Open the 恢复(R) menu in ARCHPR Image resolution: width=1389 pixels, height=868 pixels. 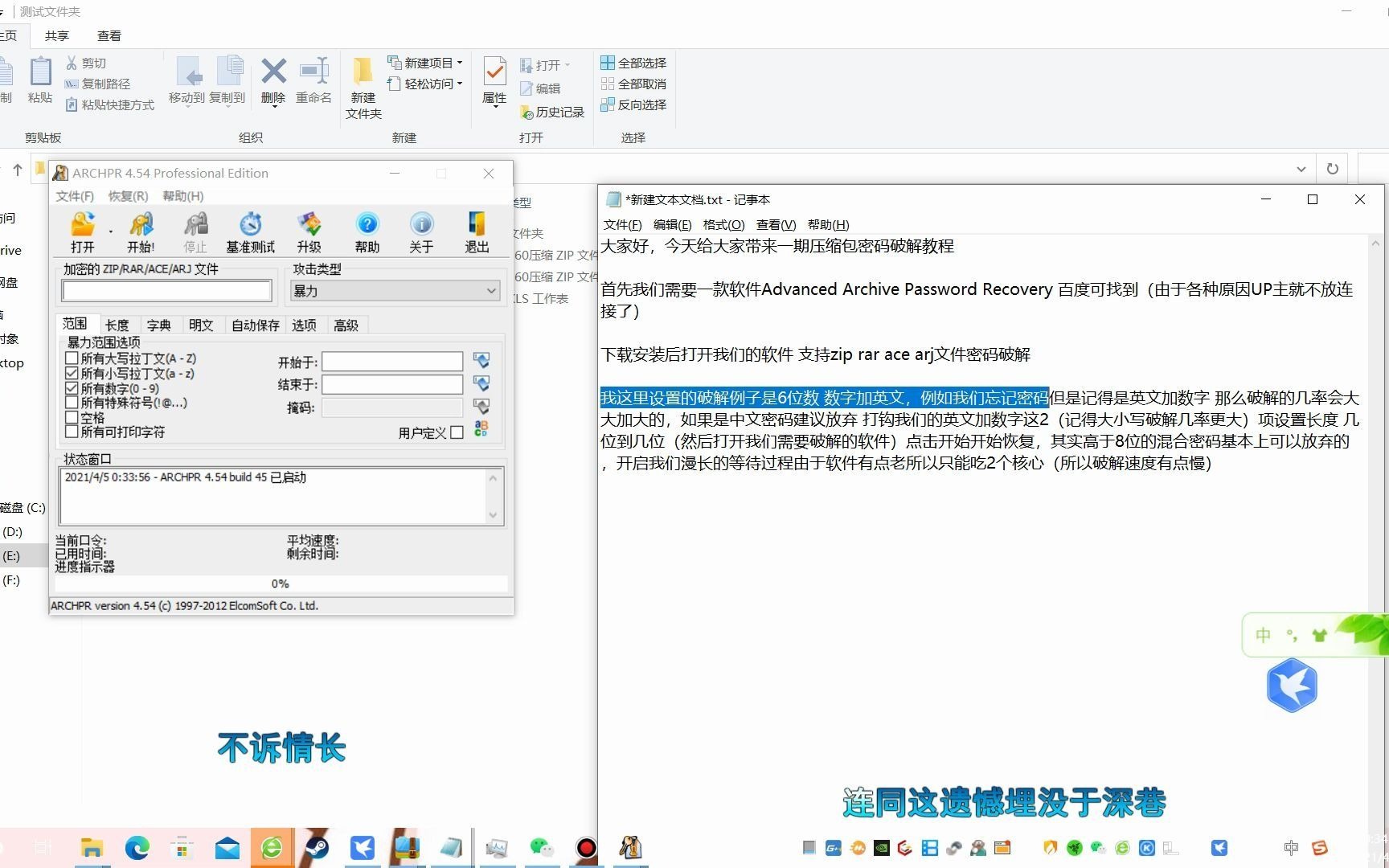[129, 196]
